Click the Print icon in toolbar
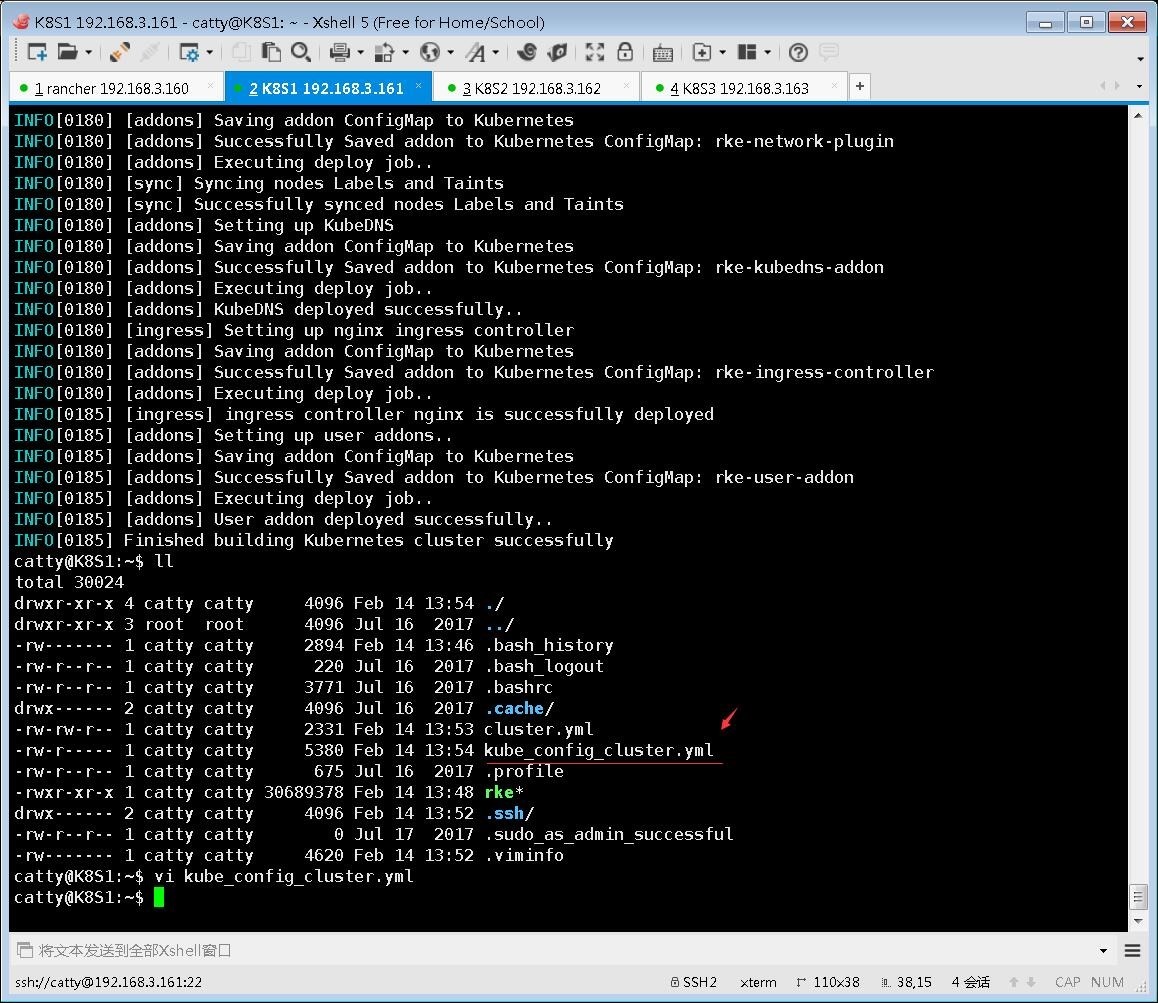This screenshot has width=1158, height=1003. pyautogui.click(x=340, y=52)
